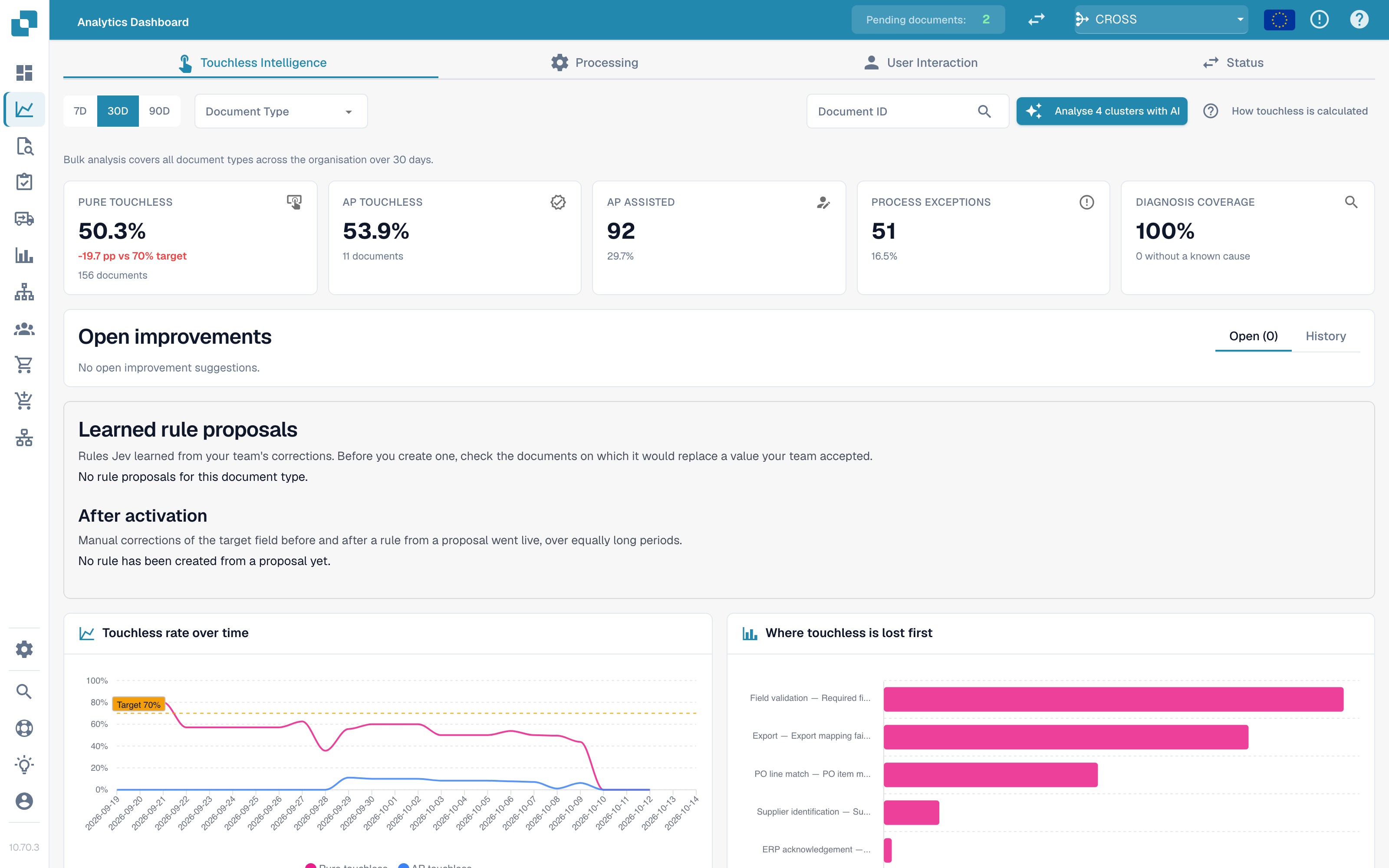Open the lightbulb ideas sidebar icon

click(24, 765)
